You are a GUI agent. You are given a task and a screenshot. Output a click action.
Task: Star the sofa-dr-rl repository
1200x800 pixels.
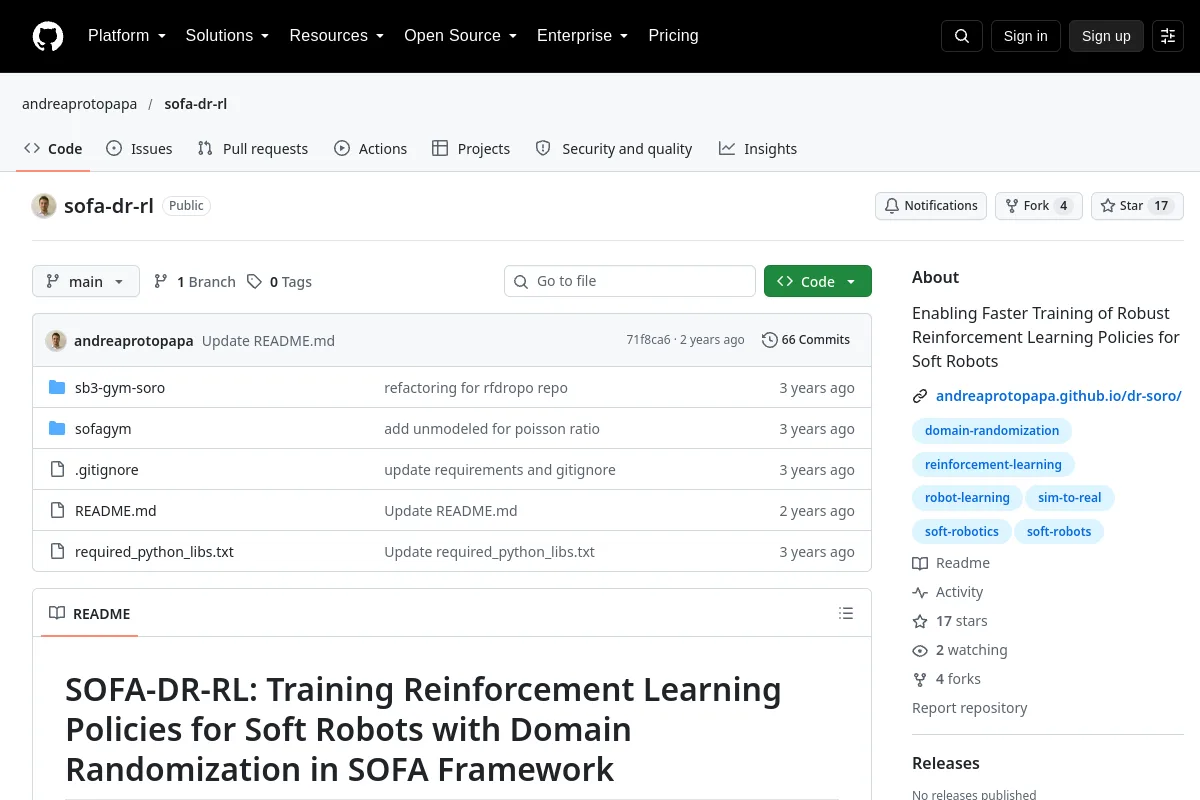pos(1137,206)
